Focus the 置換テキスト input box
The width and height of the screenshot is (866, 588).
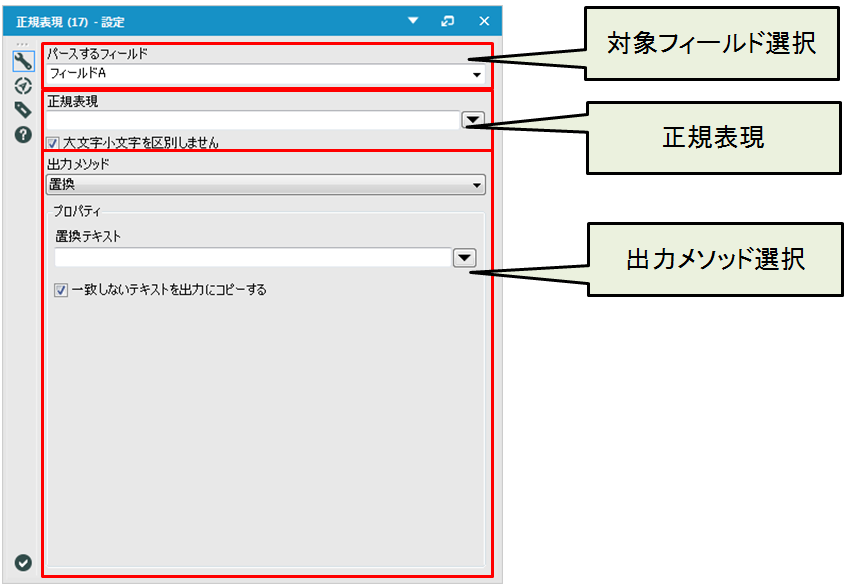[252, 258]
